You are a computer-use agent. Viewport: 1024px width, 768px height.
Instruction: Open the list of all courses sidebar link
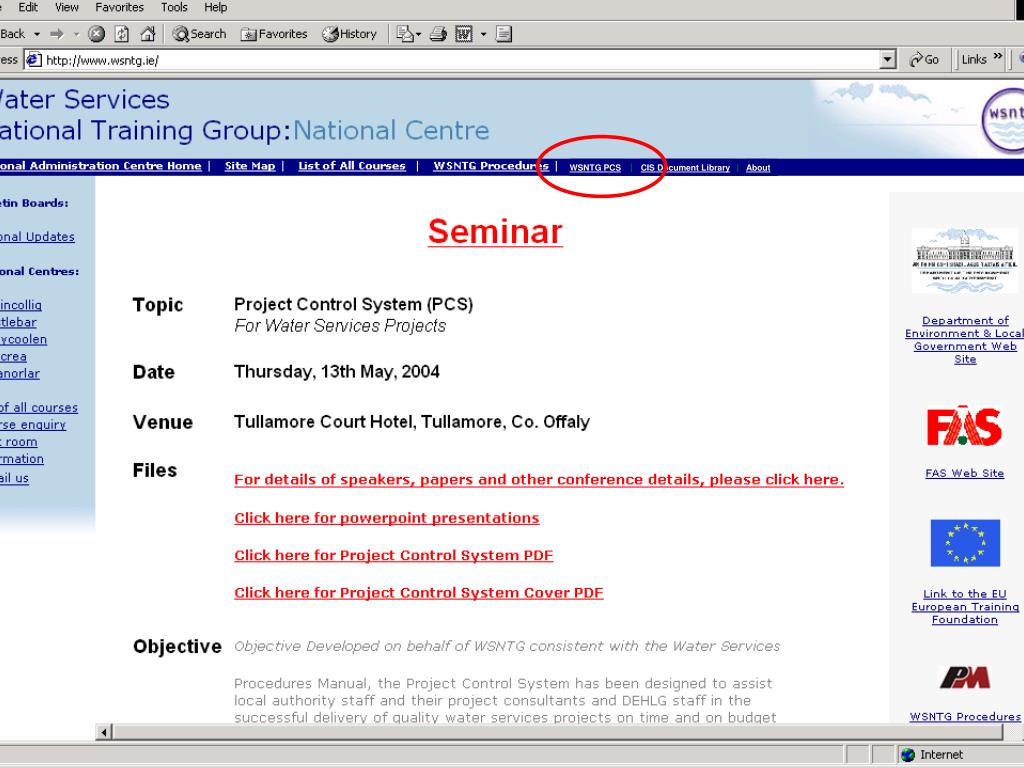point(39,408)
